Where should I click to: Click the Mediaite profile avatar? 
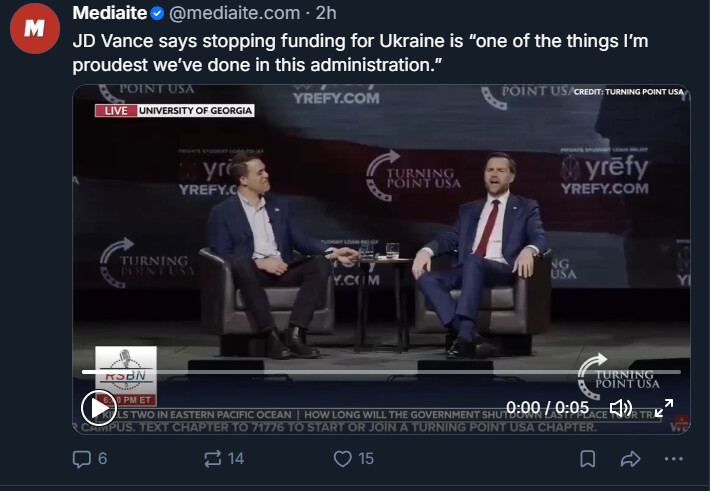pos(35,28)
